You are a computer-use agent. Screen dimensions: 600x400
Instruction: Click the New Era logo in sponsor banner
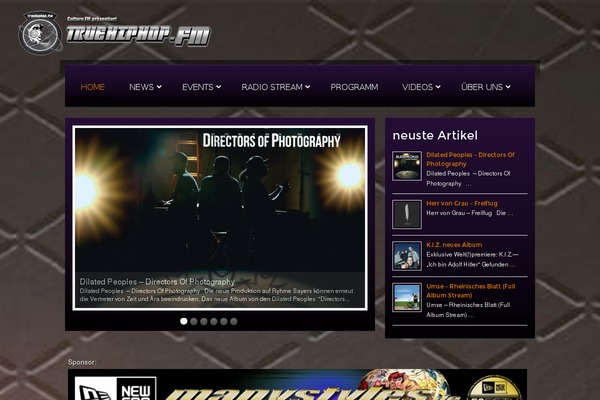(x=115, y=388)
